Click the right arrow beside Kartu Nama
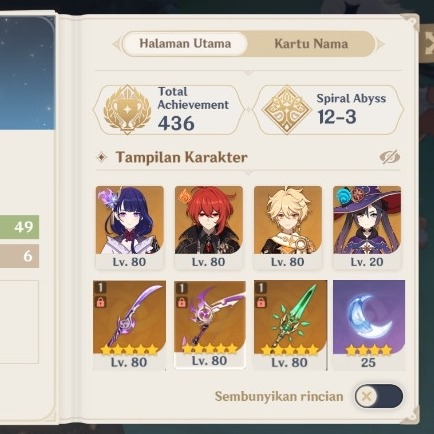Screen dimensions: 434x434 [380, 44]
